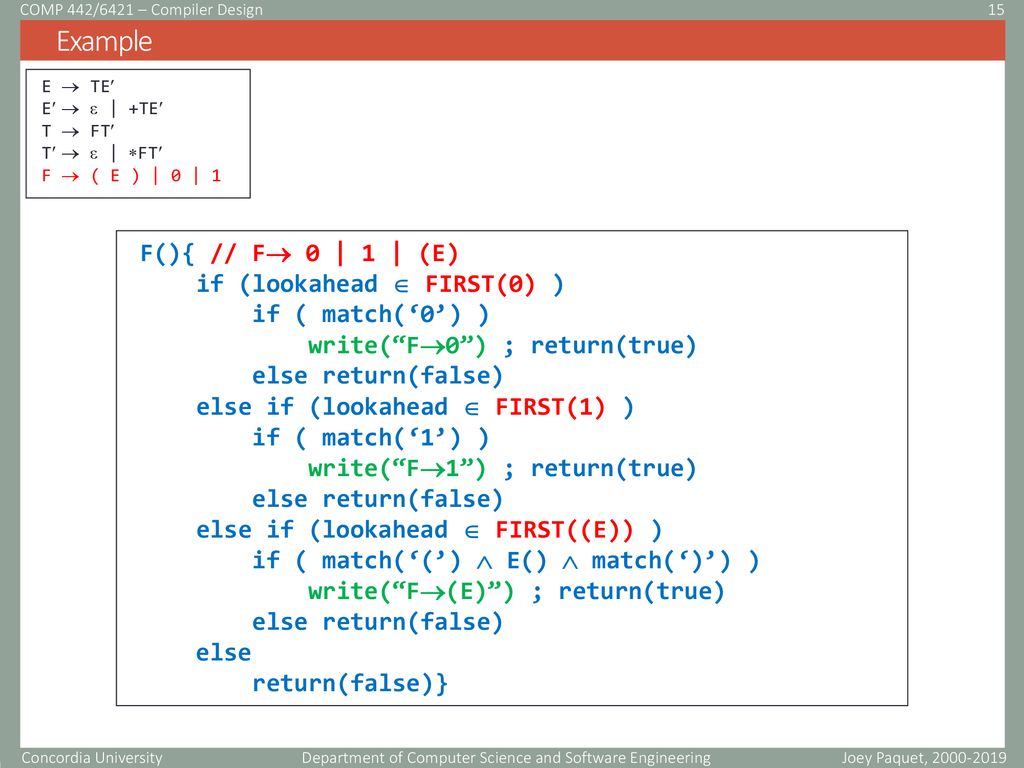Click the grammar rule "T′ → ε | *FT′"
Screen dimensions: 1024x768
click(102, 153)
